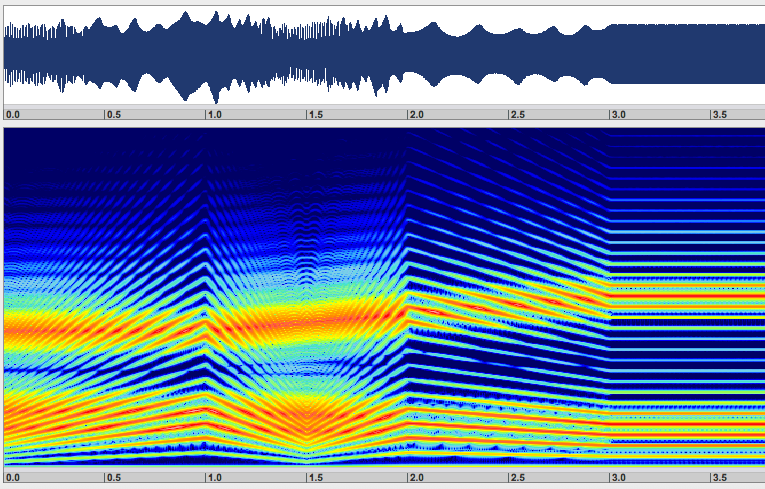Click the 2.0 mark on waveform ruler
765x489 pixels.
416,115
